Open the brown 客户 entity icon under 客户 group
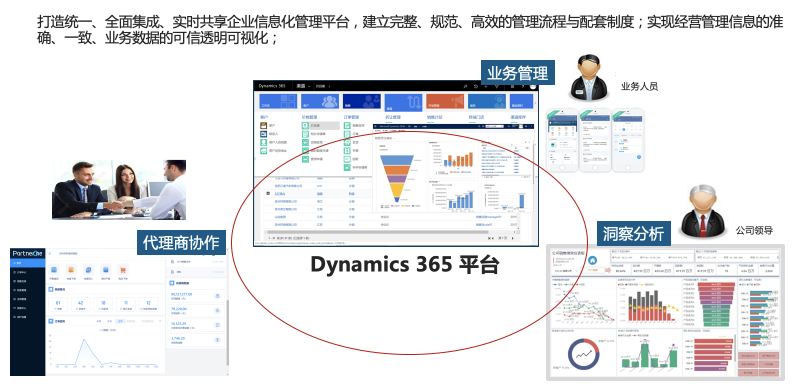The image size is (803, 388). coord(263,125)
